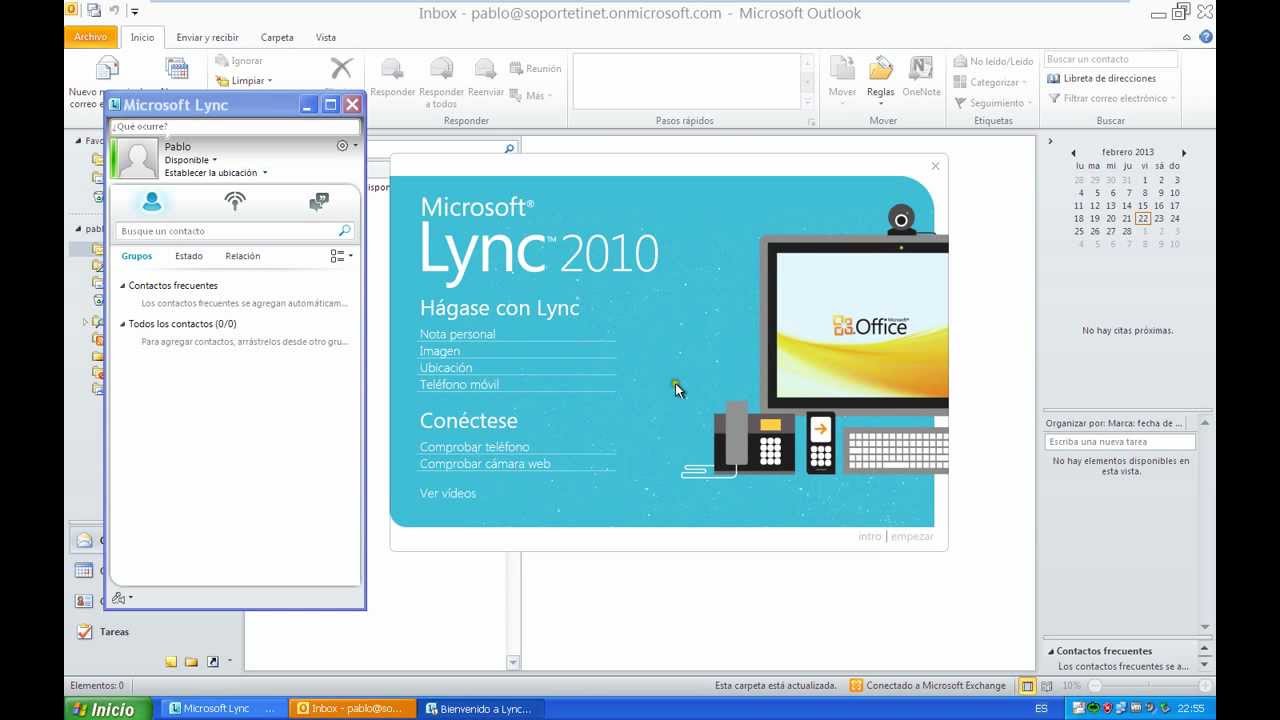The image size is (1280, 720).
Task: Click Pablo's profile picture in Lync
Action: click(138, 159)
